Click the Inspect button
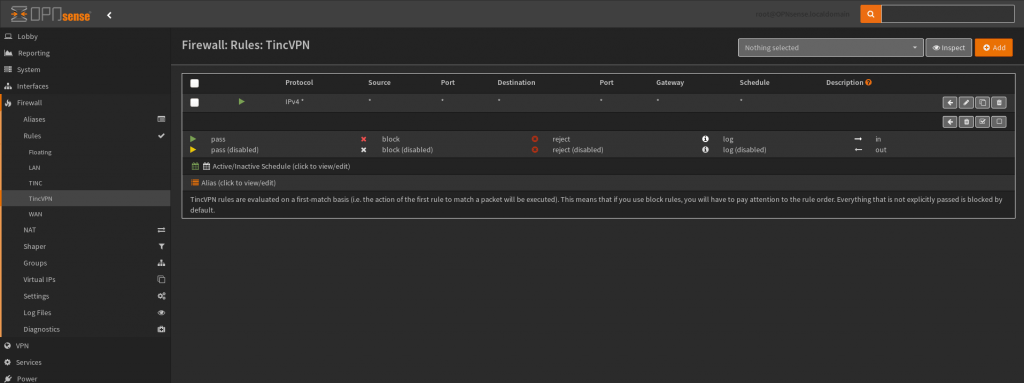The width and height of the screenshot is (1024, 383). 948,48
